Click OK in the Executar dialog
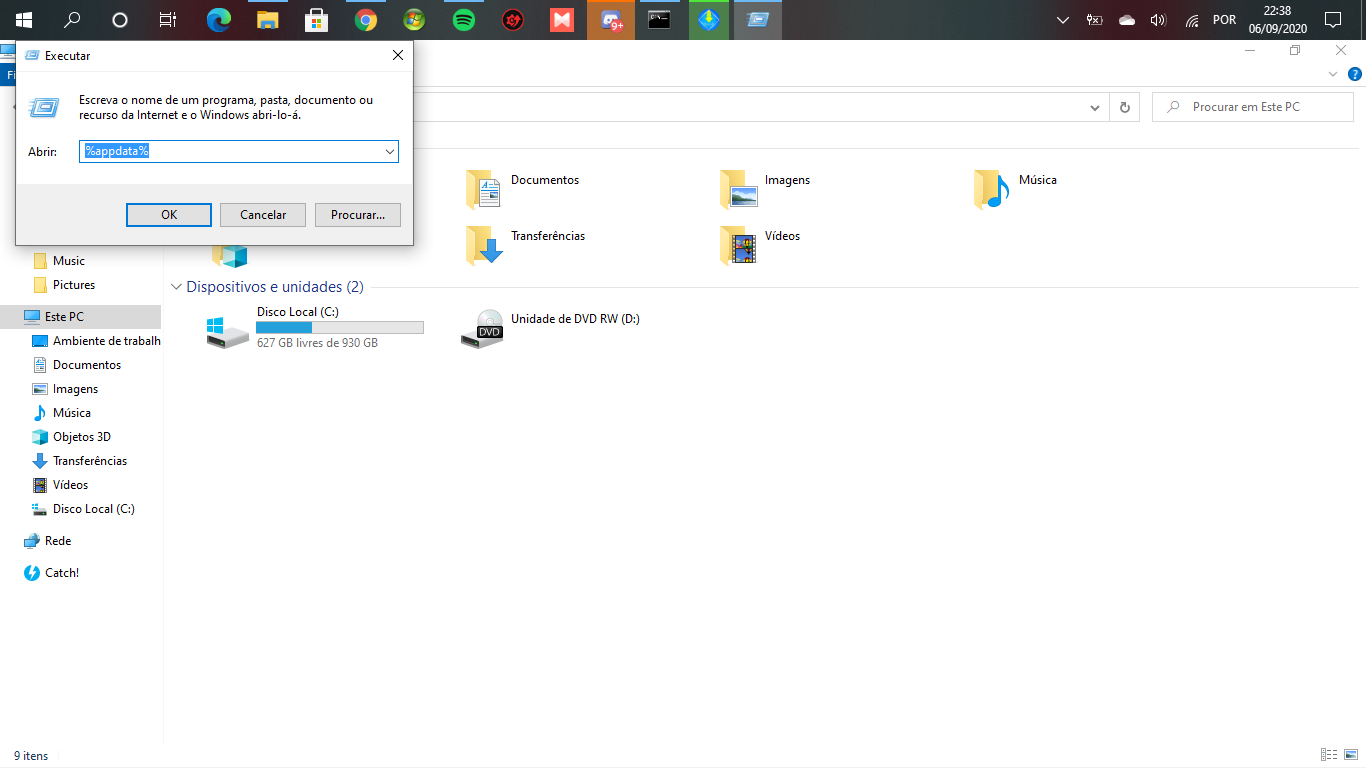This screenshot has height=768, width=1366. (x=169, y=214)
